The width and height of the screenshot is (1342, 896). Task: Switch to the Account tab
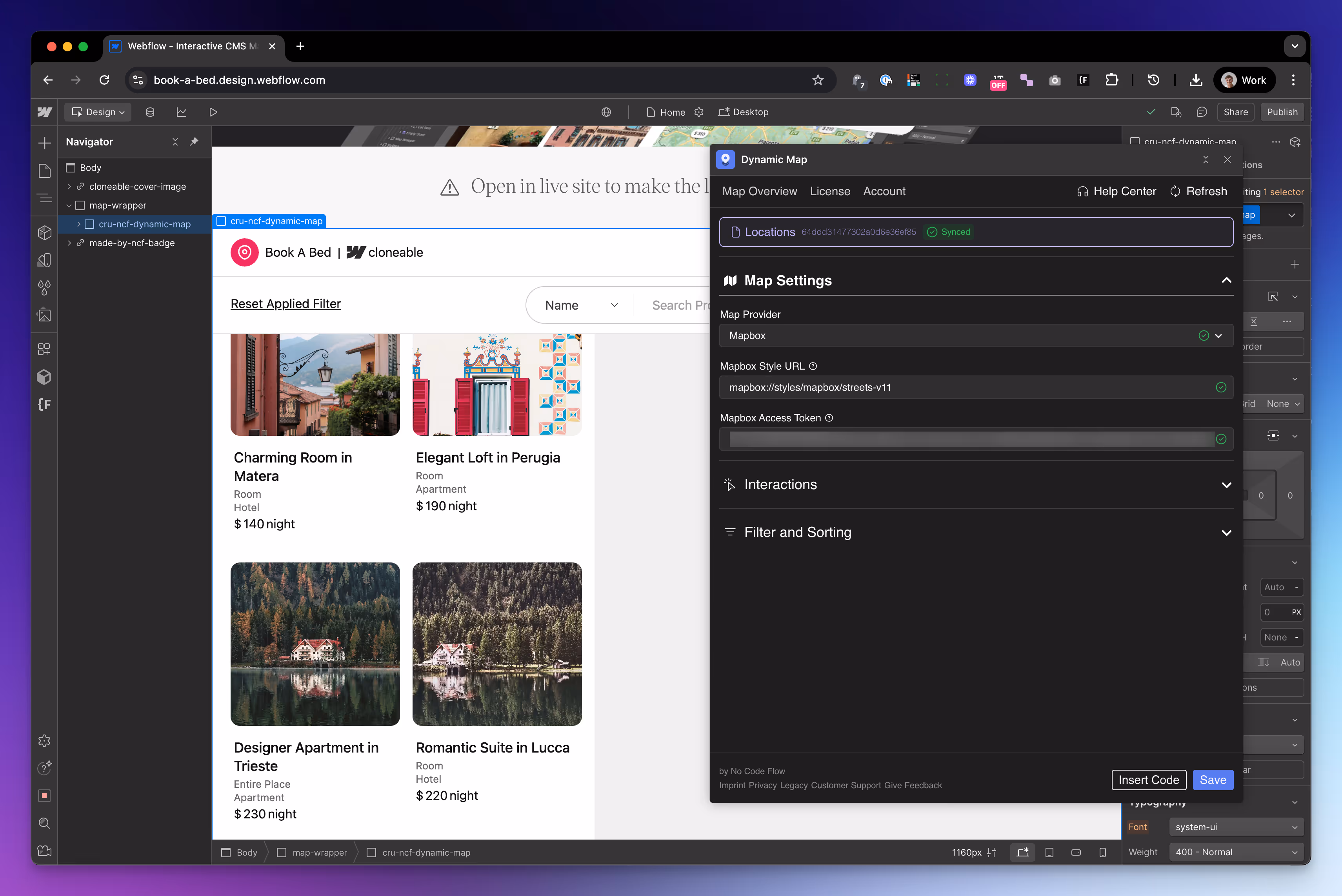884,191
